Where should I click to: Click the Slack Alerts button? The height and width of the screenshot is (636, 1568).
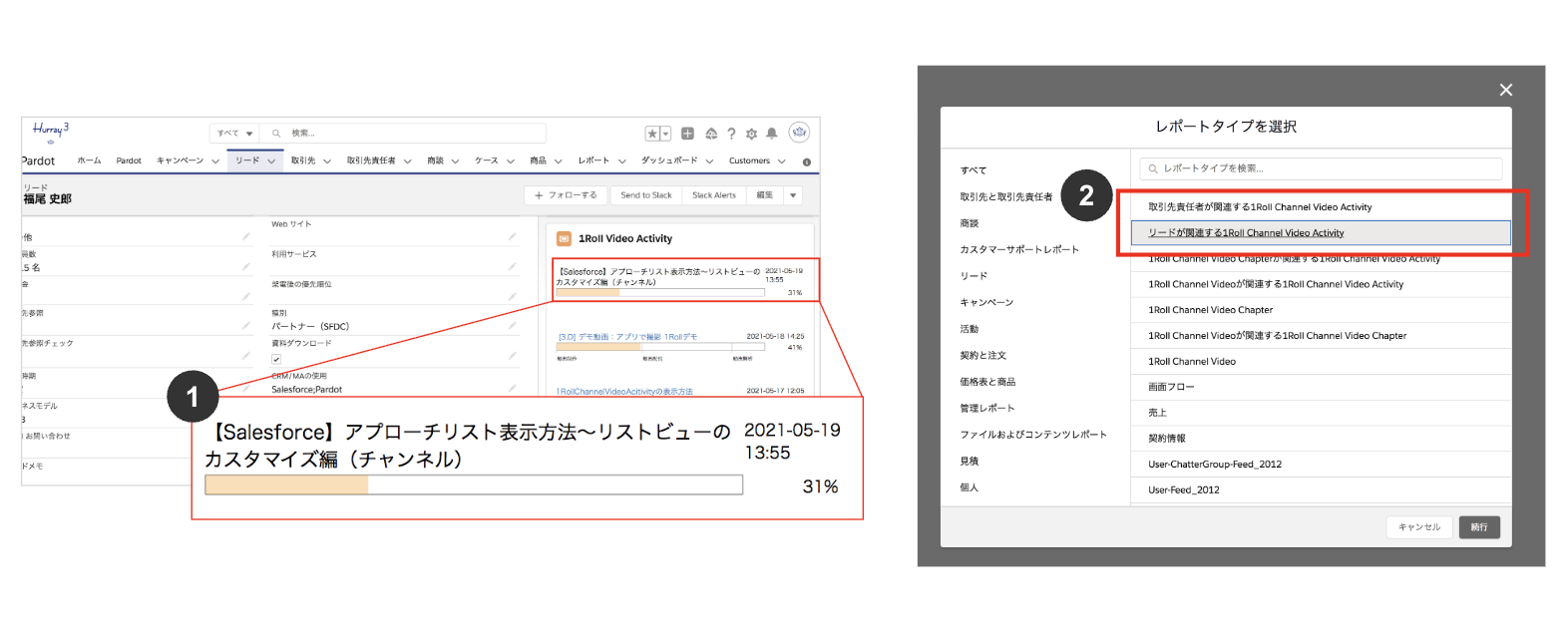pos(714,195)
